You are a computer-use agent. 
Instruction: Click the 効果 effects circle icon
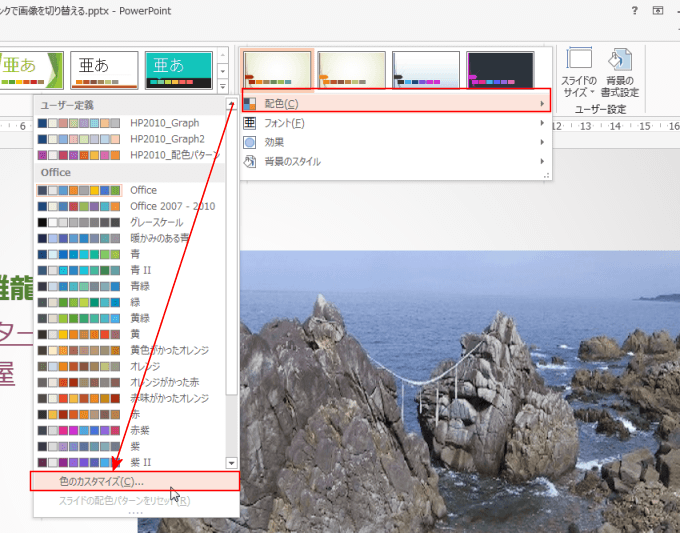click(x=250, y=142)
